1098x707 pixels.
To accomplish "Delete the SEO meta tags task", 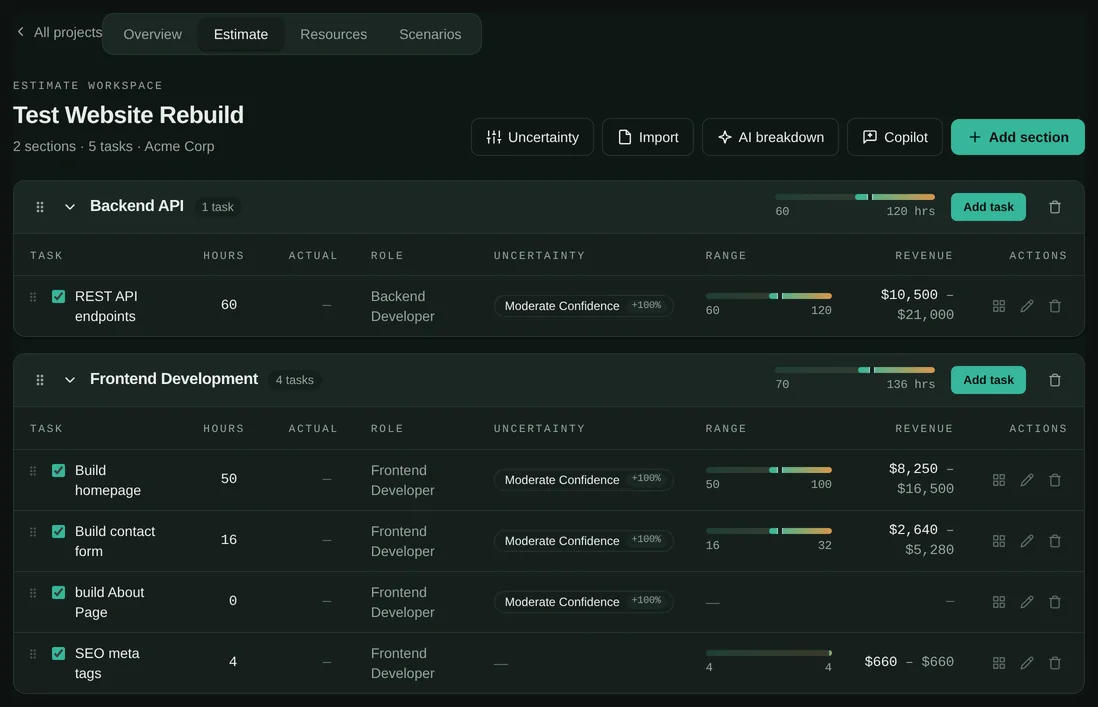I will point(1055,663).
